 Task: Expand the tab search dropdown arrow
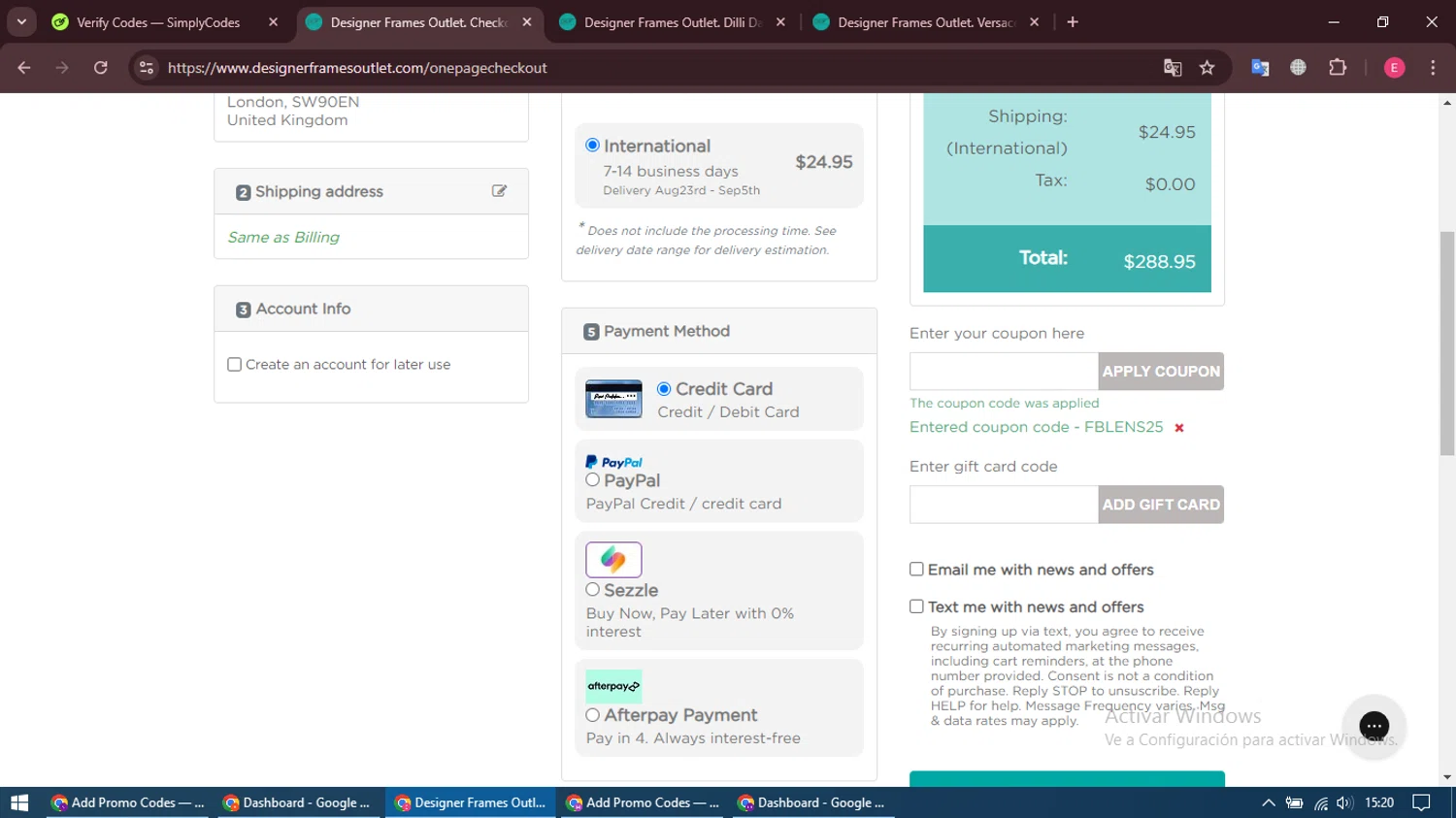click(x=21, y=22)
